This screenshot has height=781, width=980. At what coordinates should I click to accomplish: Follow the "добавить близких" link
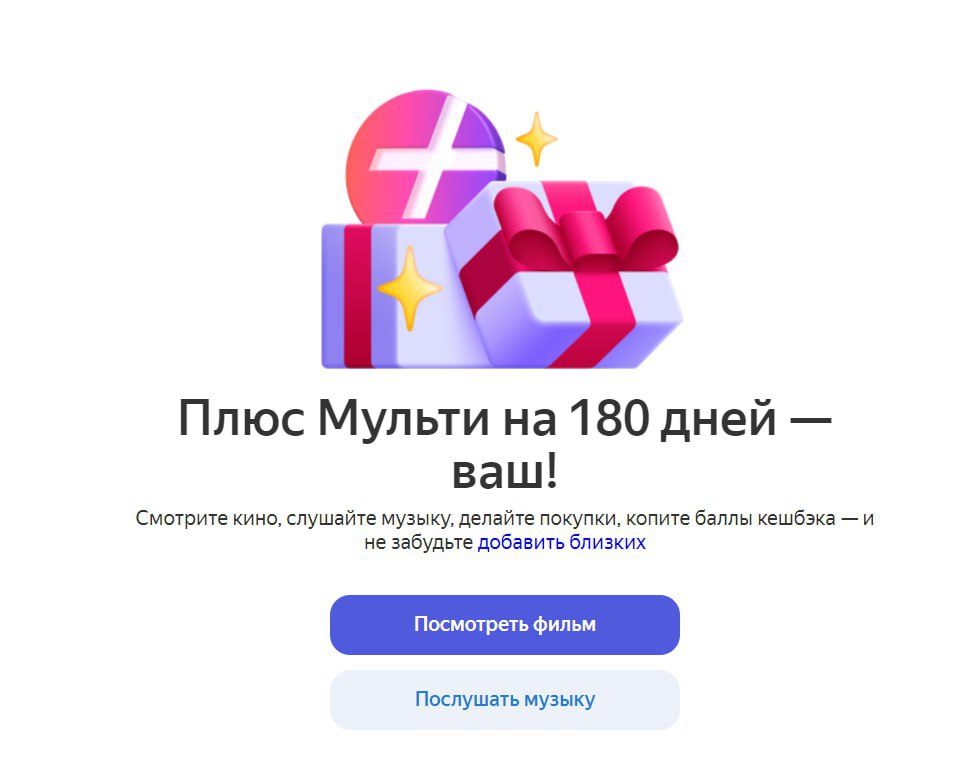(561, 542)
